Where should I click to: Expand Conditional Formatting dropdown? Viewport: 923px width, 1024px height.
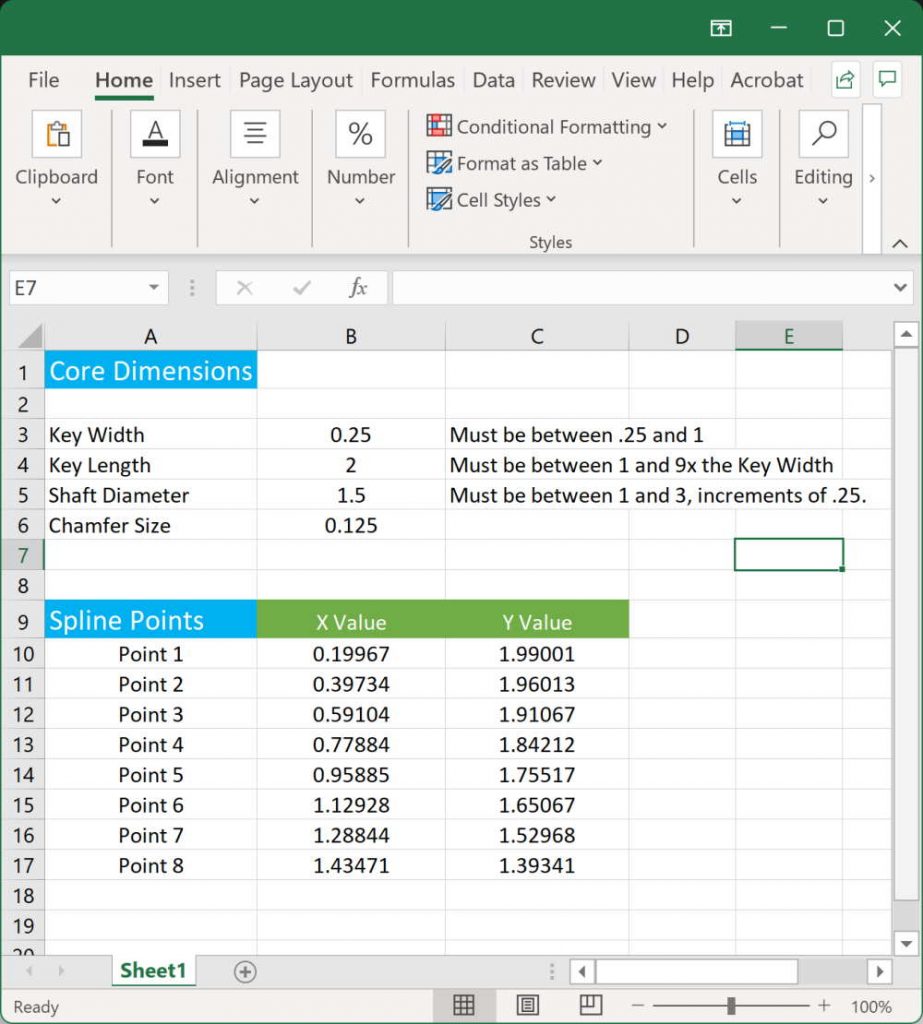(x=662, y=125)
